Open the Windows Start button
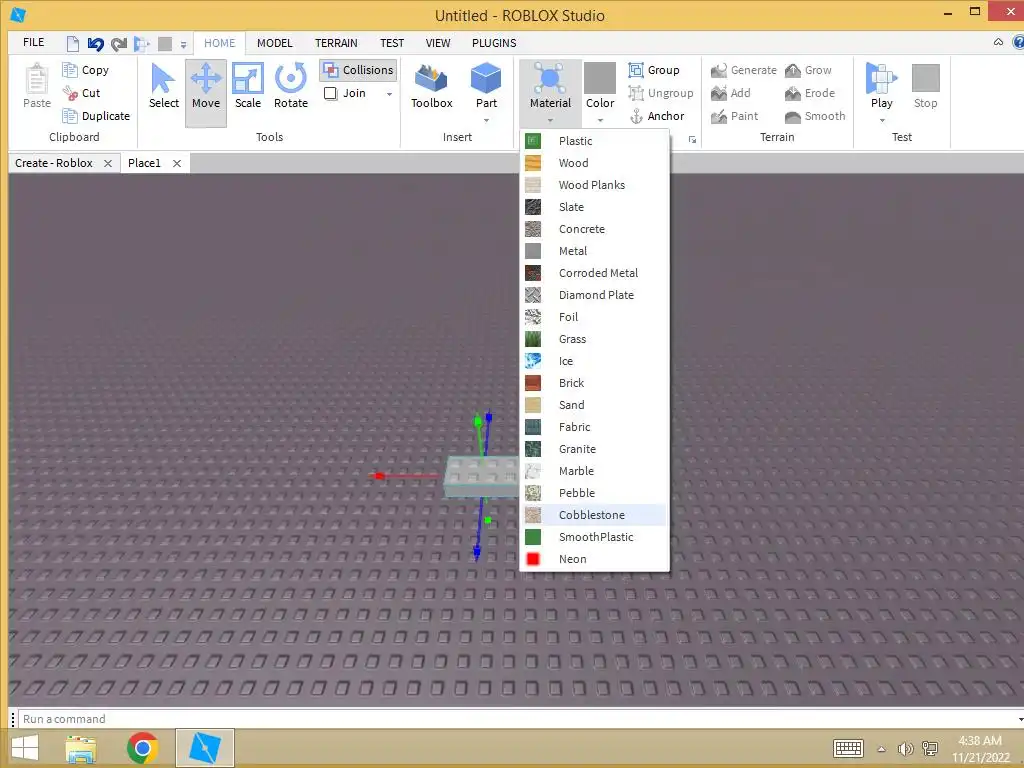The width and height of the screenshot is (1024, 768). coord(25,748)
